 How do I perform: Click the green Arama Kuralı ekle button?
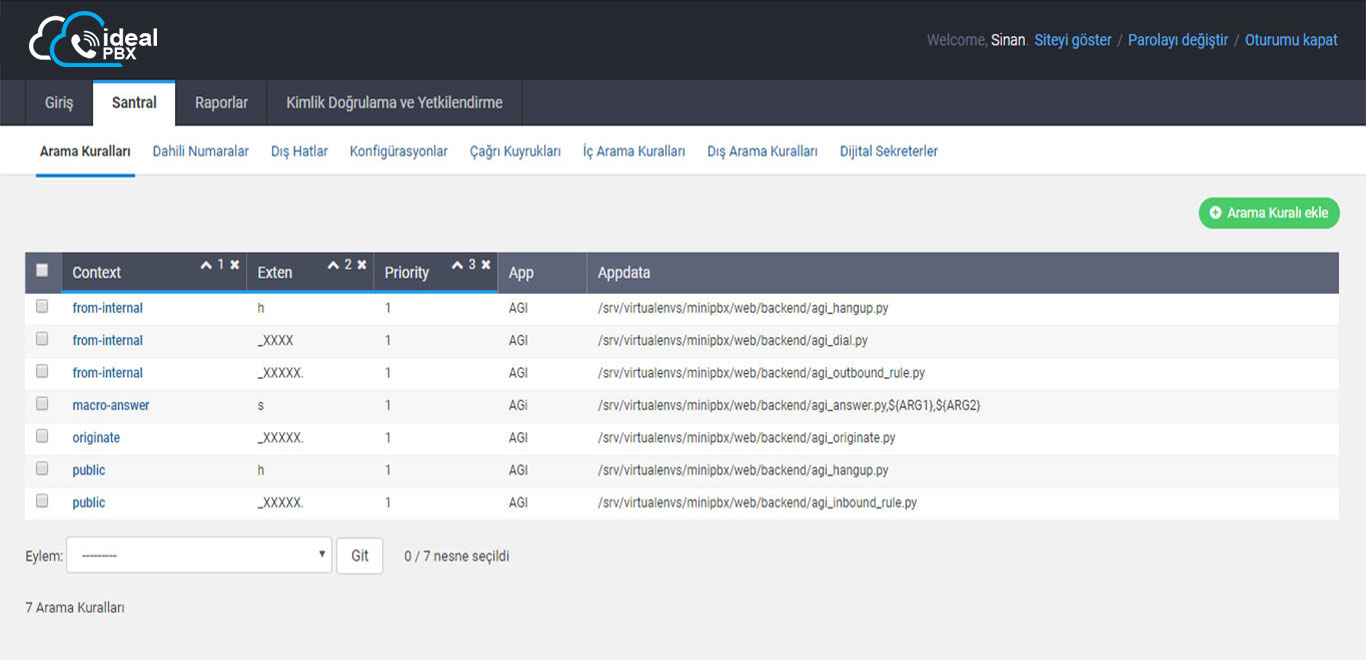pyautogui.click(x=1268, y=213)
